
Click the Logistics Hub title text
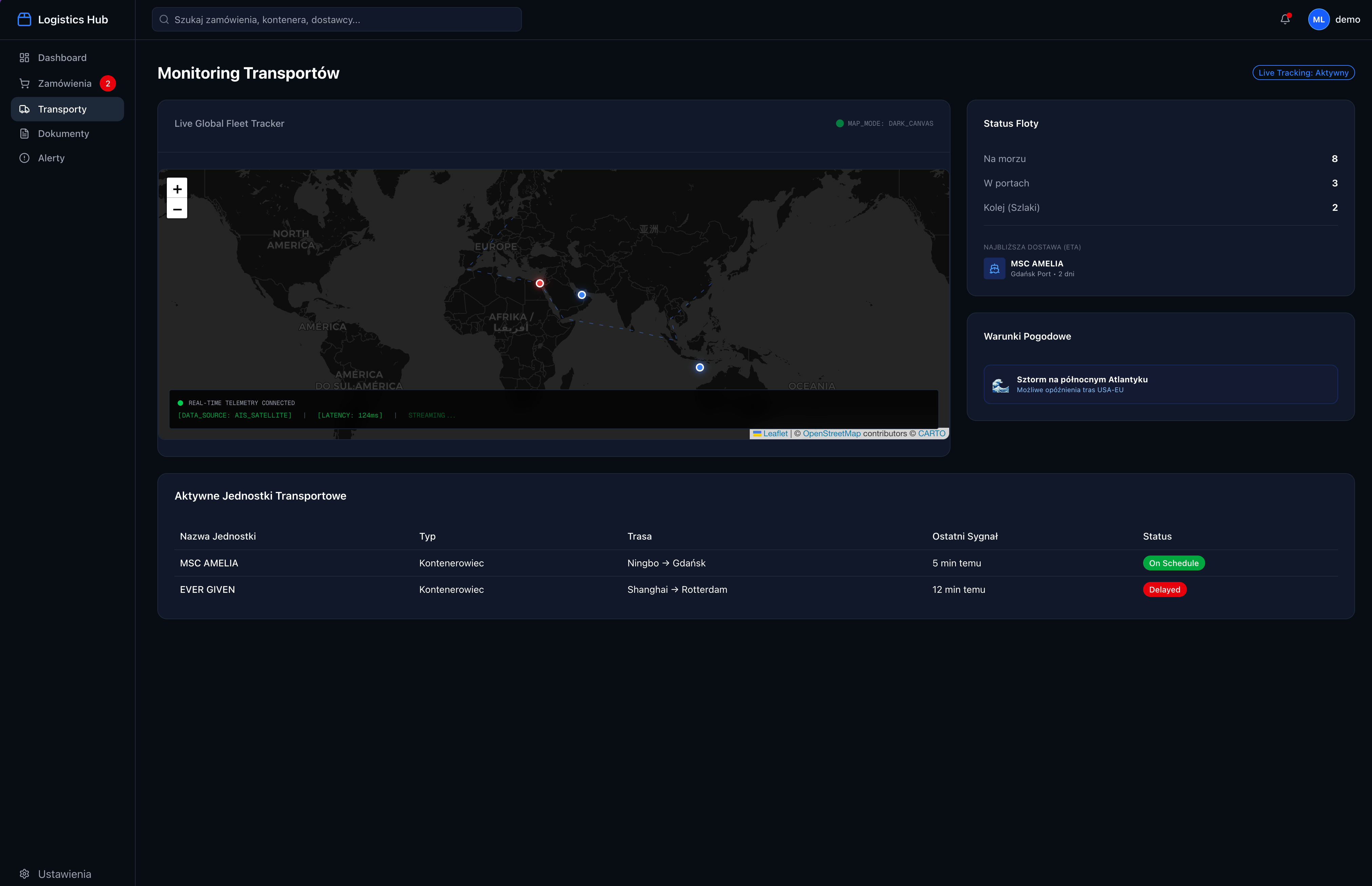point(73,20)
